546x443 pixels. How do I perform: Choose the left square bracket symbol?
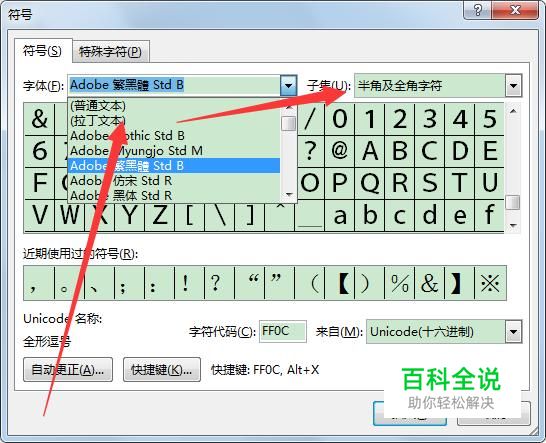pos(189,215)
